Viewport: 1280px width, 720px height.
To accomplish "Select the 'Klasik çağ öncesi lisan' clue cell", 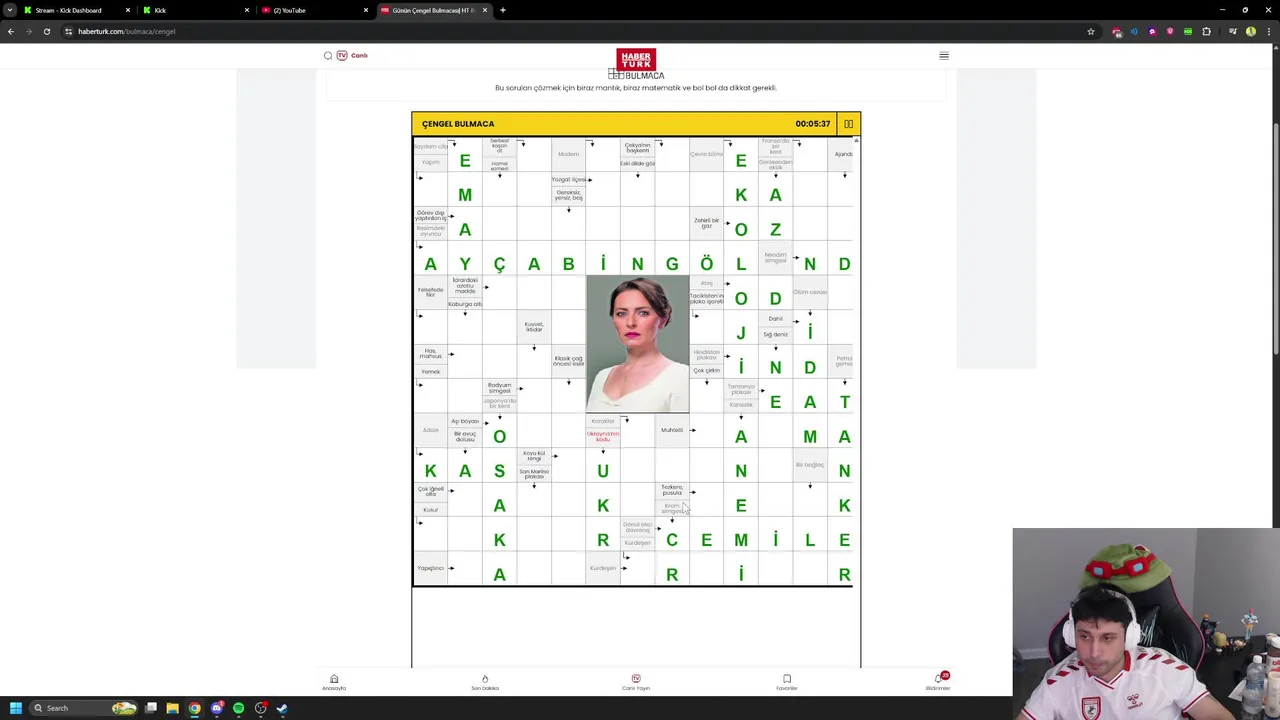I will [568, 360].
